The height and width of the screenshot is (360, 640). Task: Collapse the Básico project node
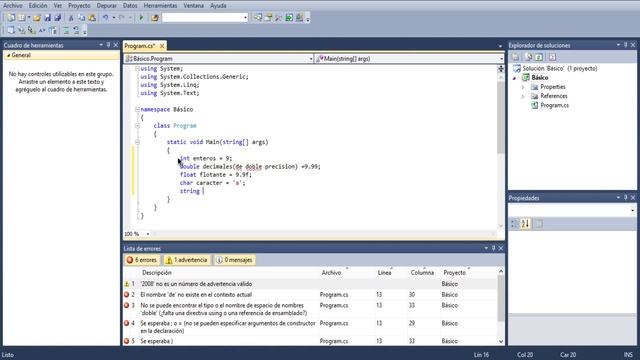tap(514, 78)
